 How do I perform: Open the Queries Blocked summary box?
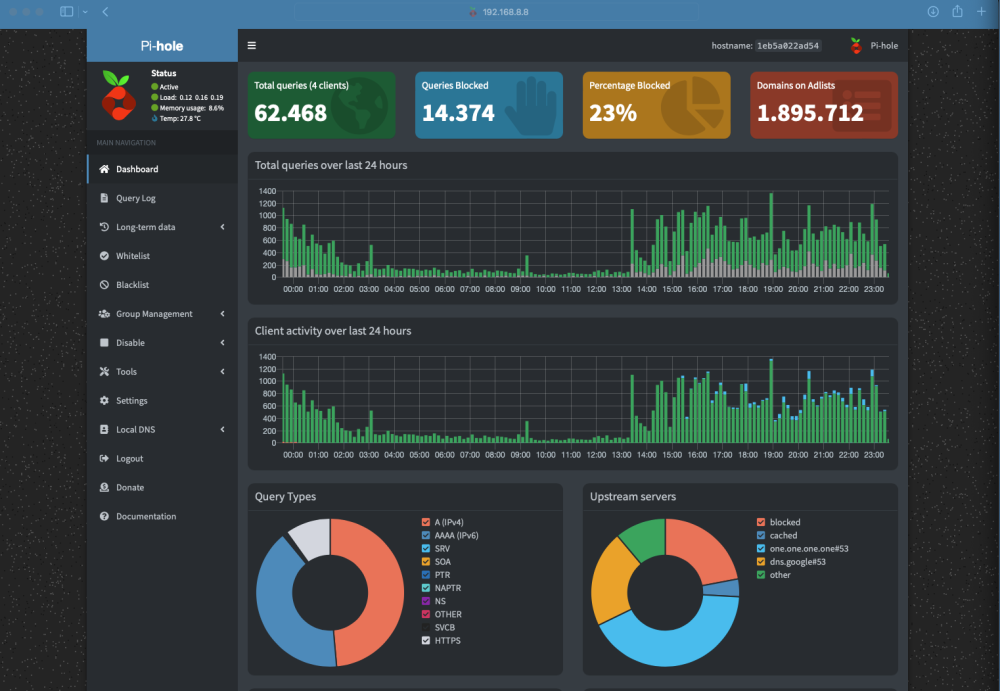point(489,105)
